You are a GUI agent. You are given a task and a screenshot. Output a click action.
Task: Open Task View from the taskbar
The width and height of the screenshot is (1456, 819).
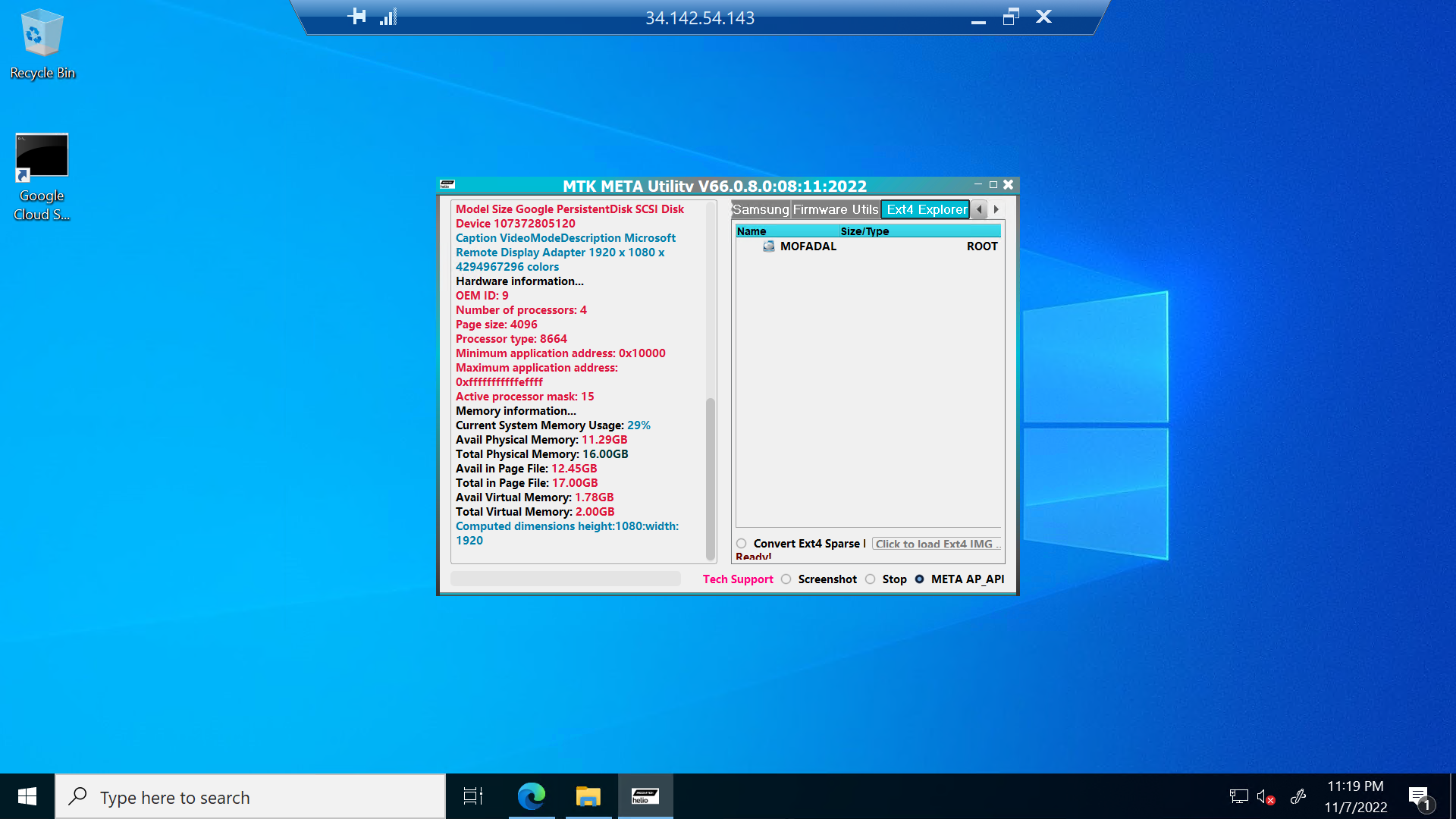point(473,796)
